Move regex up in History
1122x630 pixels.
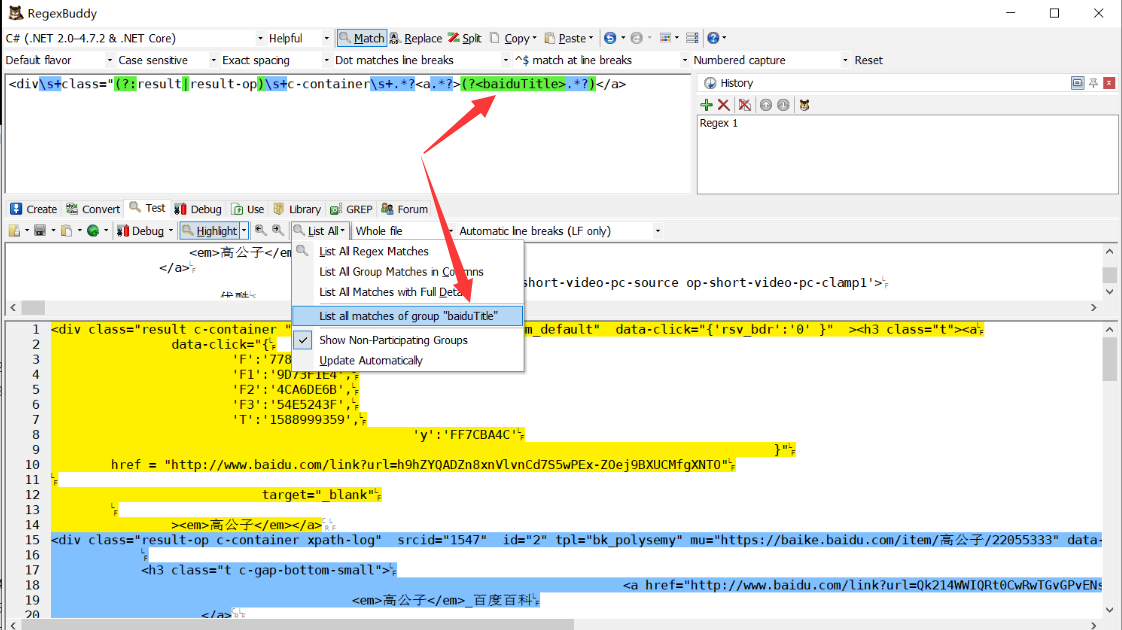coord(766,105)
